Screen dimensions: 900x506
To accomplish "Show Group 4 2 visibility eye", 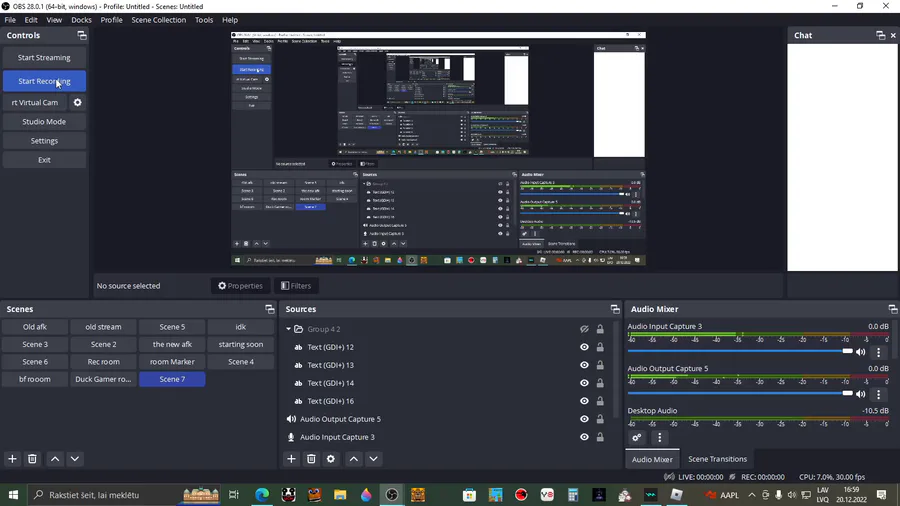I will coord(584,329).
